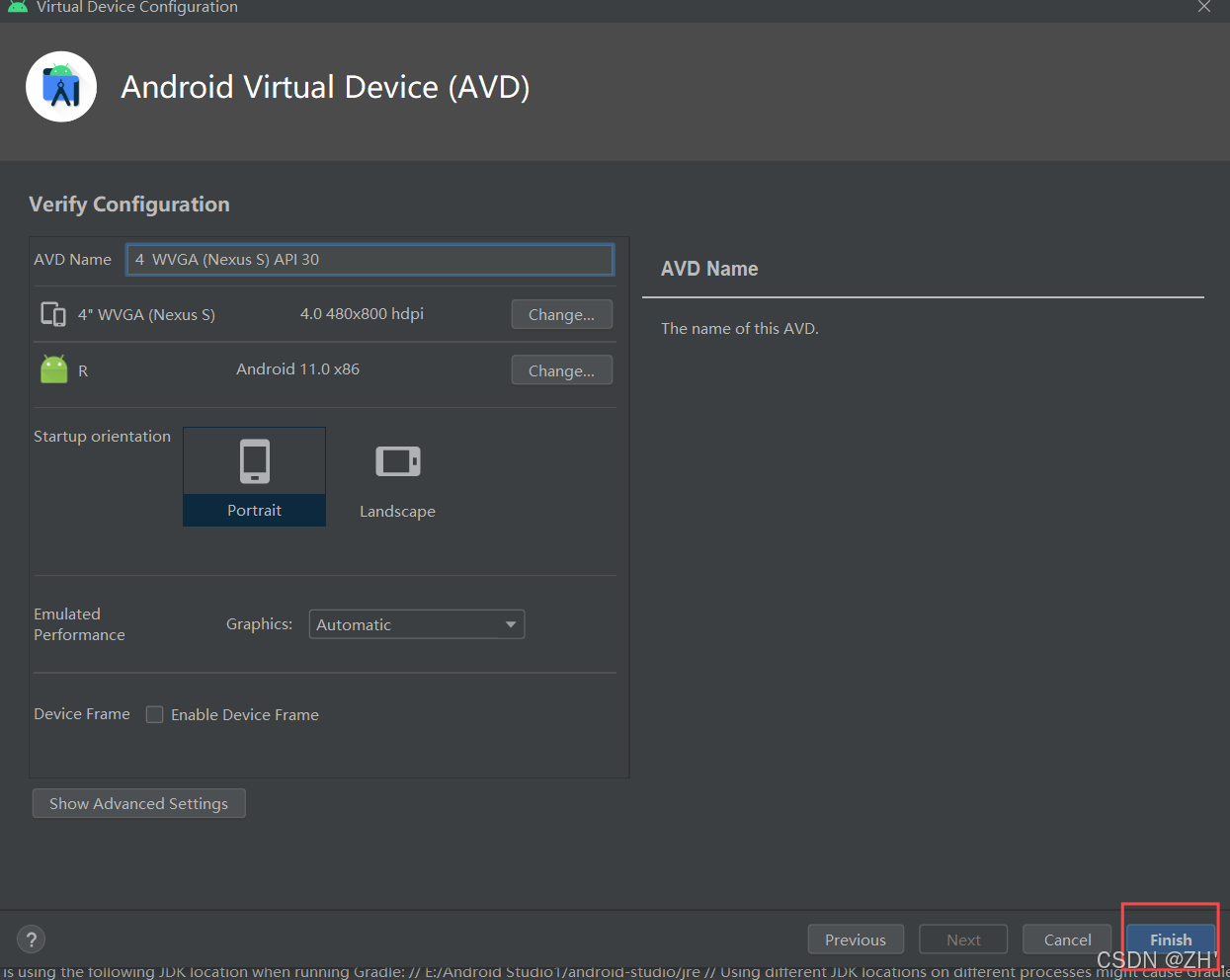Screen dimensions: 1230x980
Task: Click the Android icon in the title bar
Action: click(x=18, y=7)
